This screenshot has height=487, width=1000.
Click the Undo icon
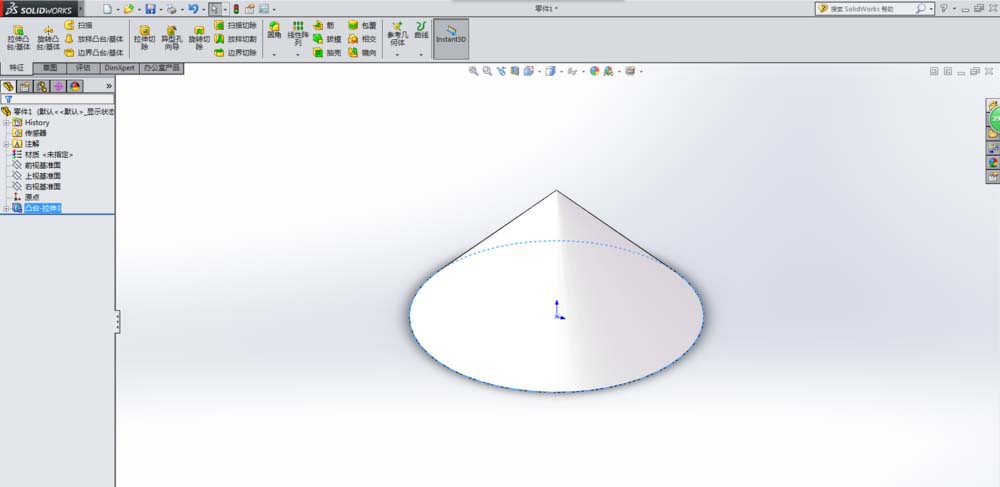193,9
